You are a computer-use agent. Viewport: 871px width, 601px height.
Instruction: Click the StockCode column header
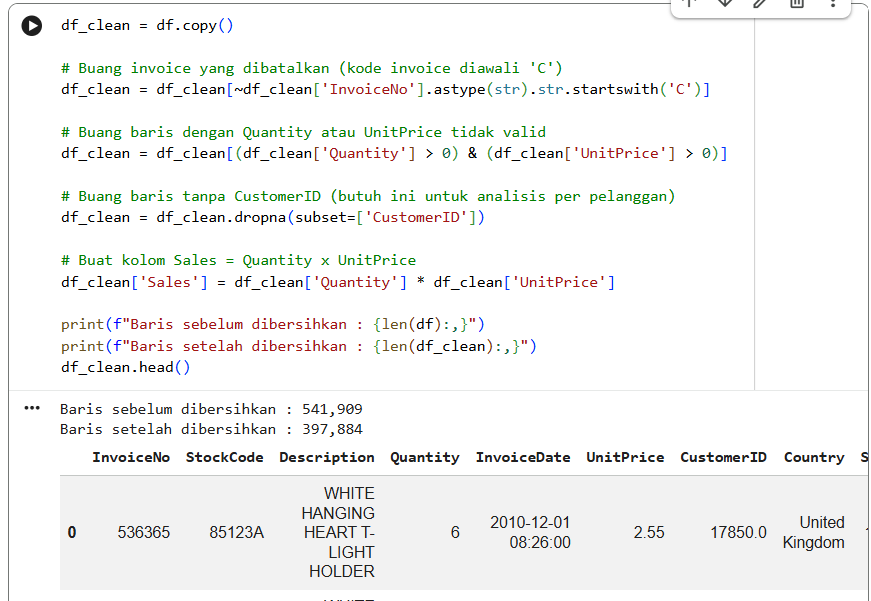[x=224, y=457]
